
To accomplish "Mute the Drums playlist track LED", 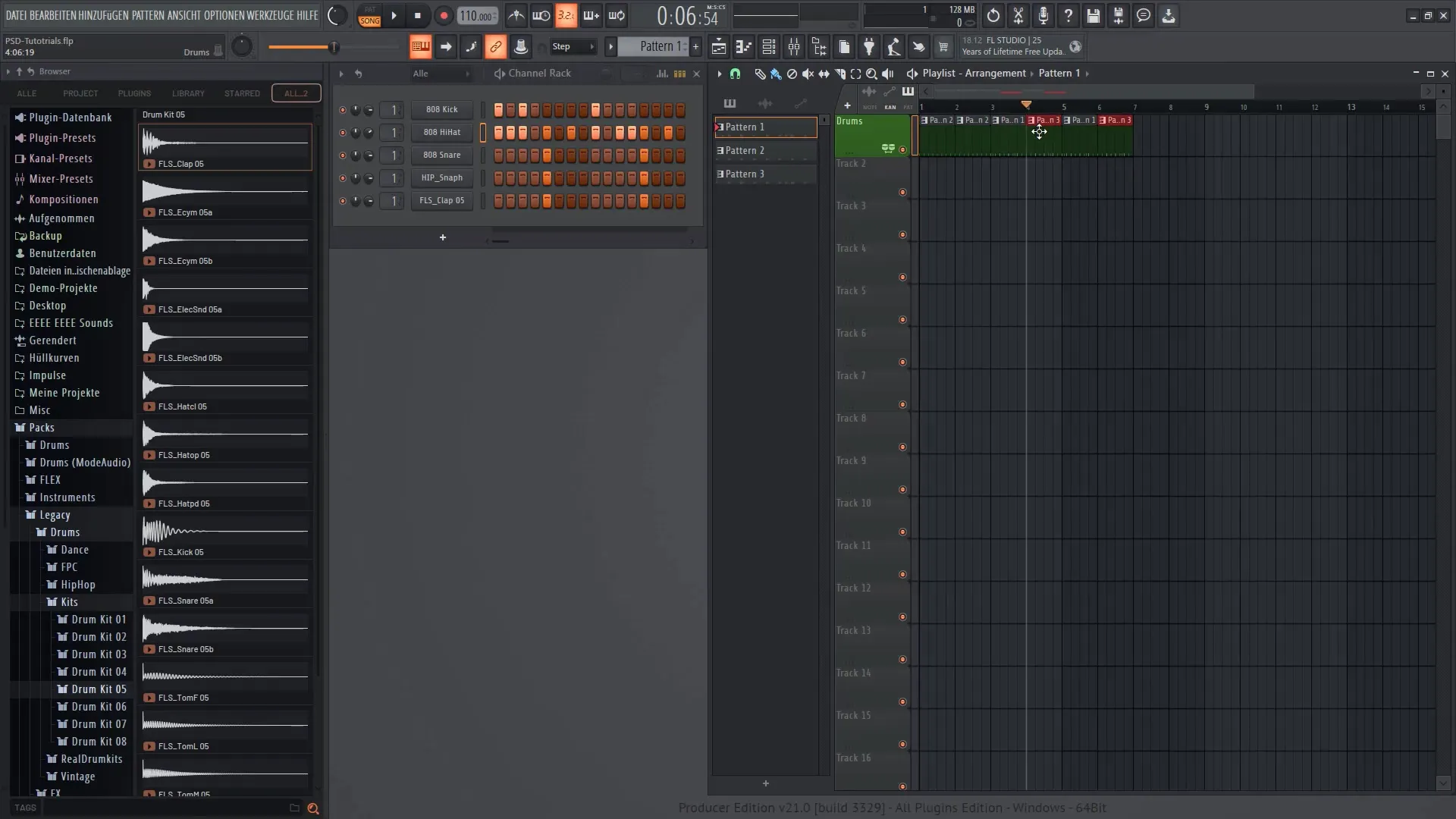I will [x=902, y=150].
